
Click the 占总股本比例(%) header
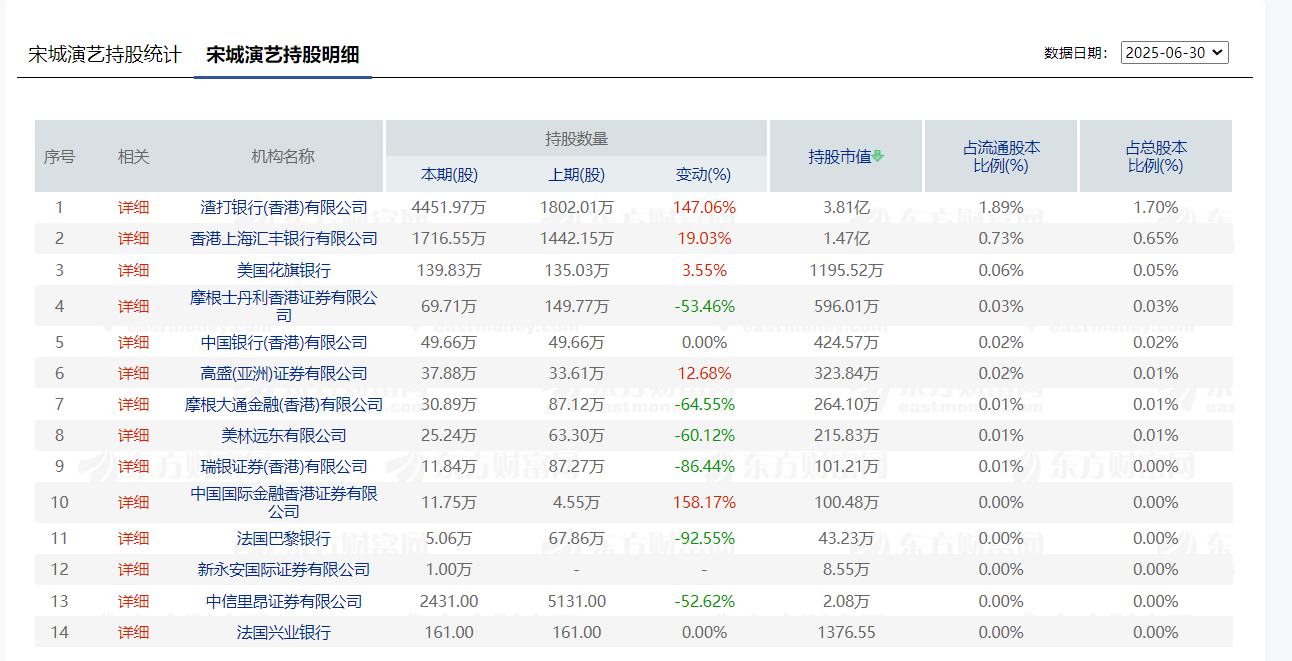(1156, 156)
